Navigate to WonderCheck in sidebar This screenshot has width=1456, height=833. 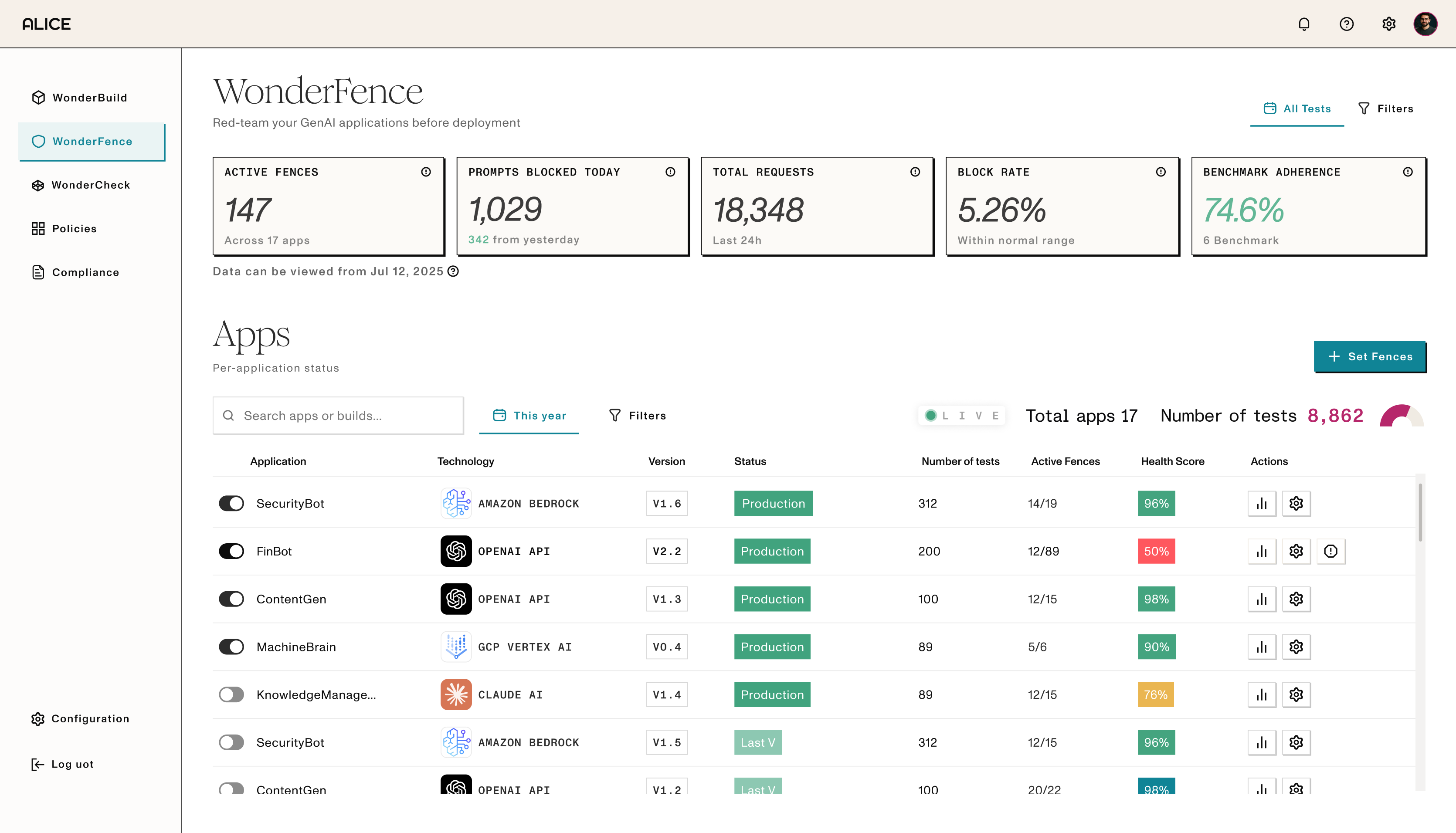tap(90, 185)
